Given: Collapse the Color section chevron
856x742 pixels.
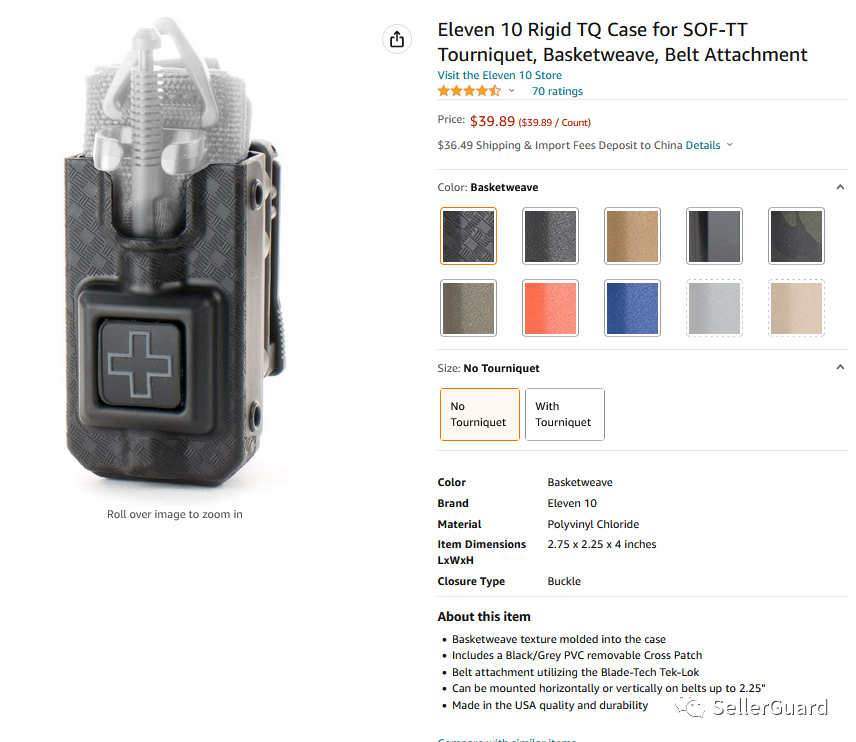Looking at the screenshot, I should 840,187.
